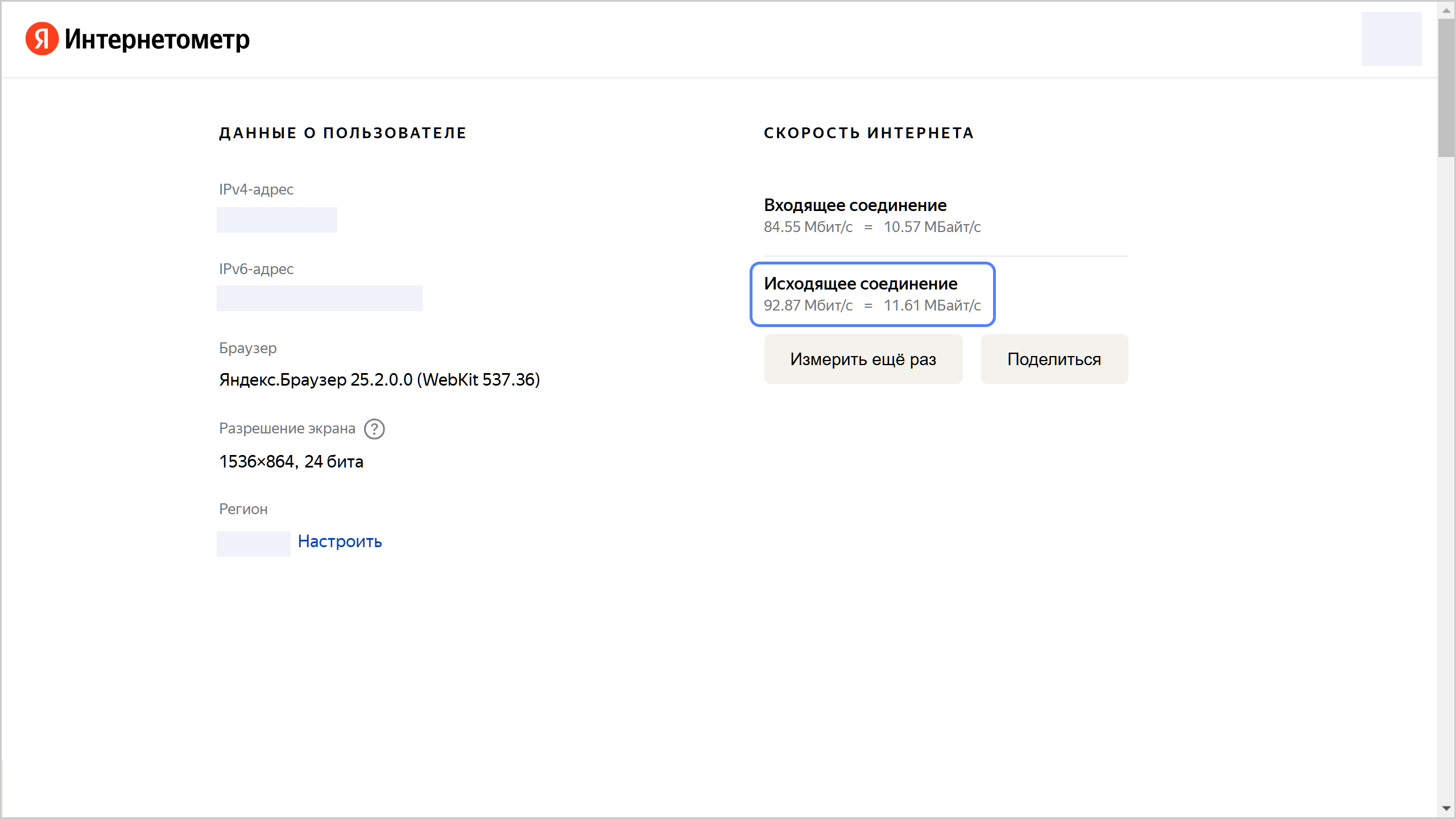Click the IPv4-адрес value field
Viewport: 1456px width, 819px height.
click(276, 220)
